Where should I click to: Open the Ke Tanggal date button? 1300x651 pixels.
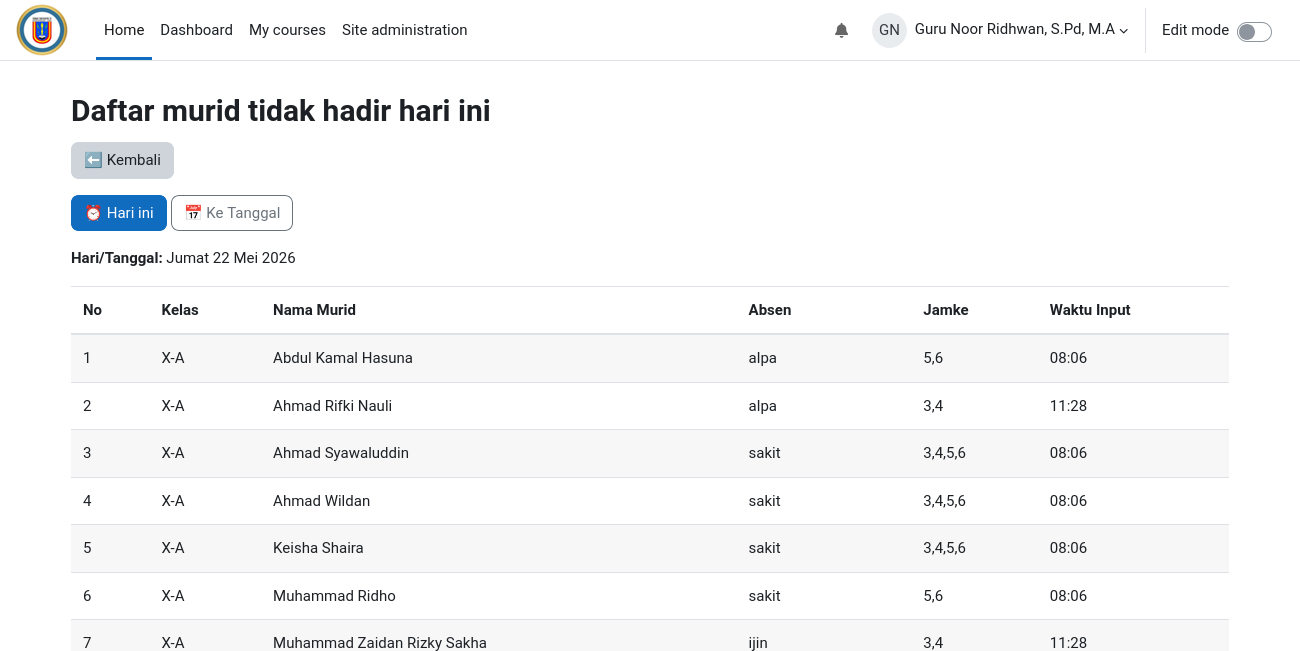(x=232, y=213)
